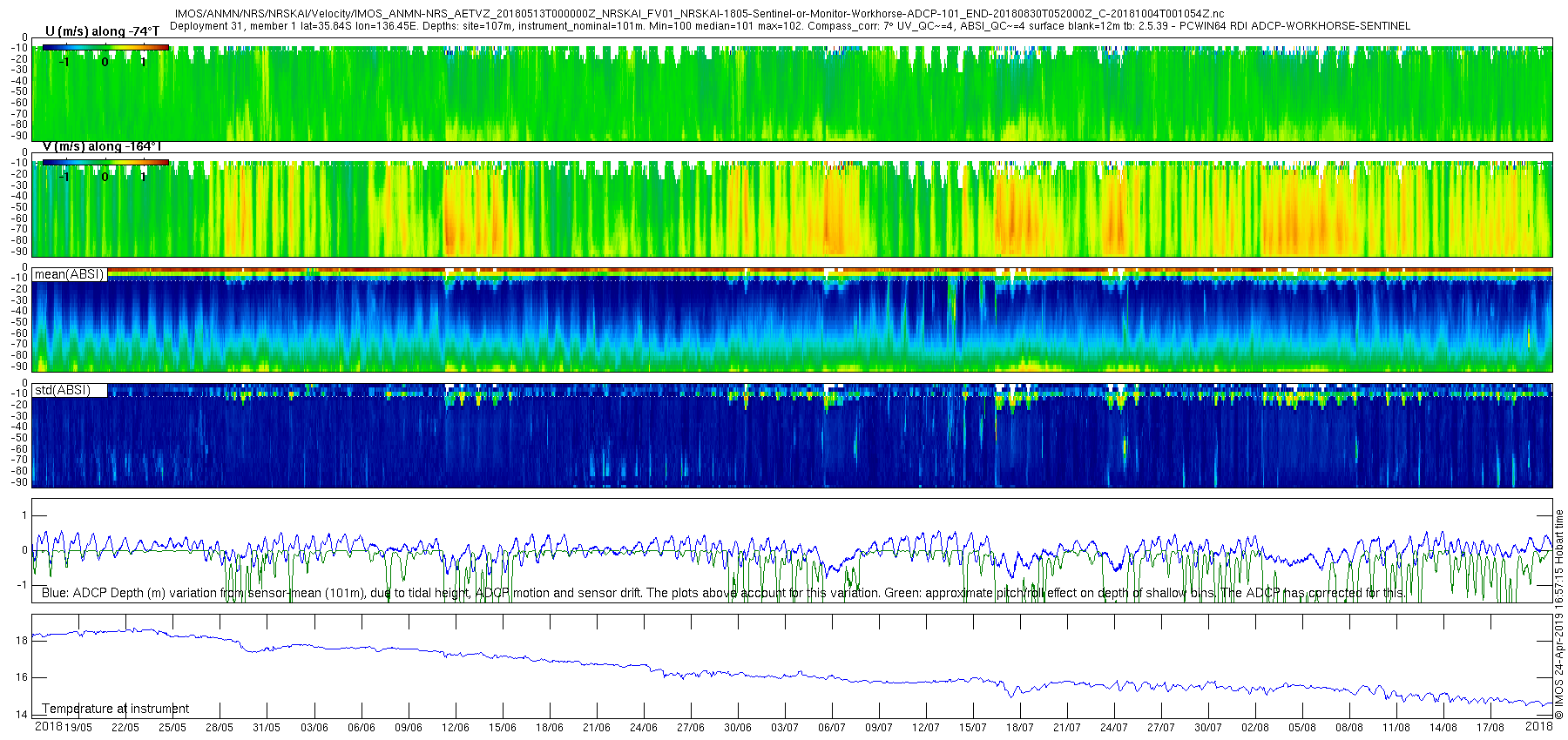Click the 03/06 date tick label
Image resolution: width=1568 pixels, height=740 pixels.
click(314, 727)
